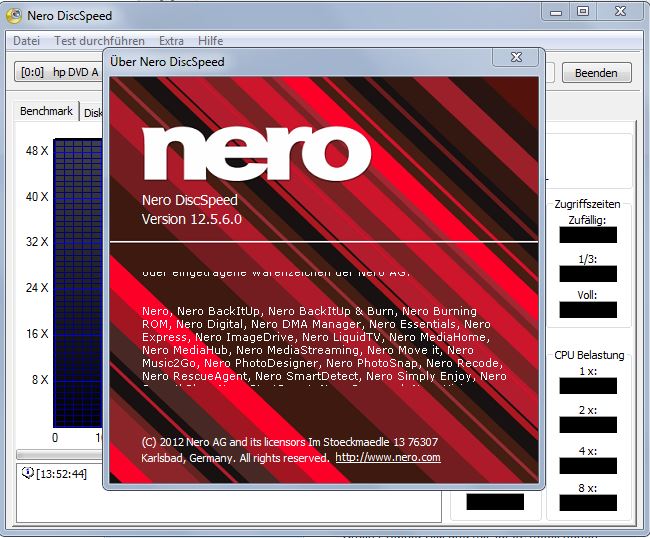
Task: Click the large nero logo
Action: [x=256, y=155]
